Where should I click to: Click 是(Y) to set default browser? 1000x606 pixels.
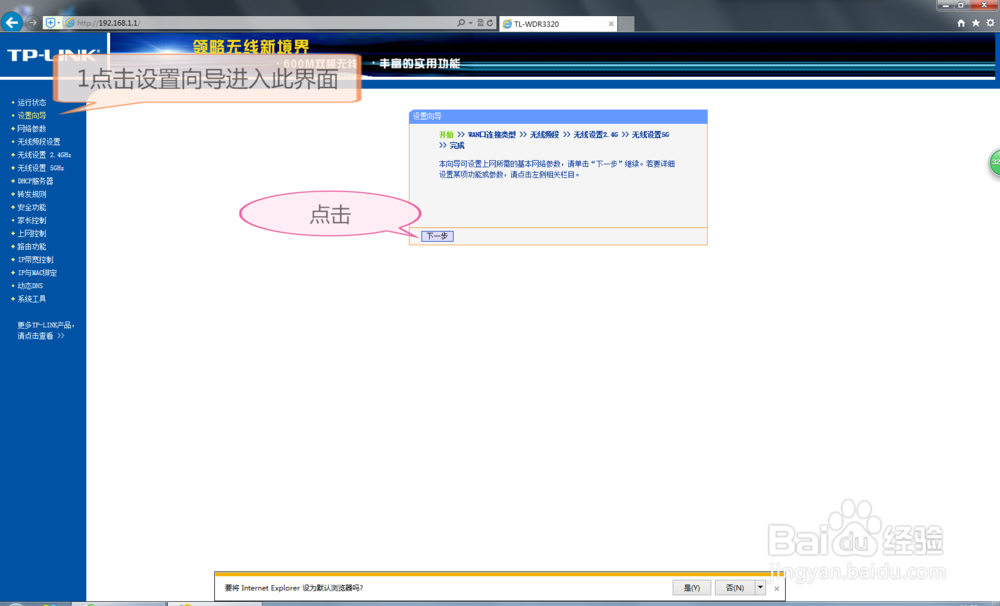691,588
